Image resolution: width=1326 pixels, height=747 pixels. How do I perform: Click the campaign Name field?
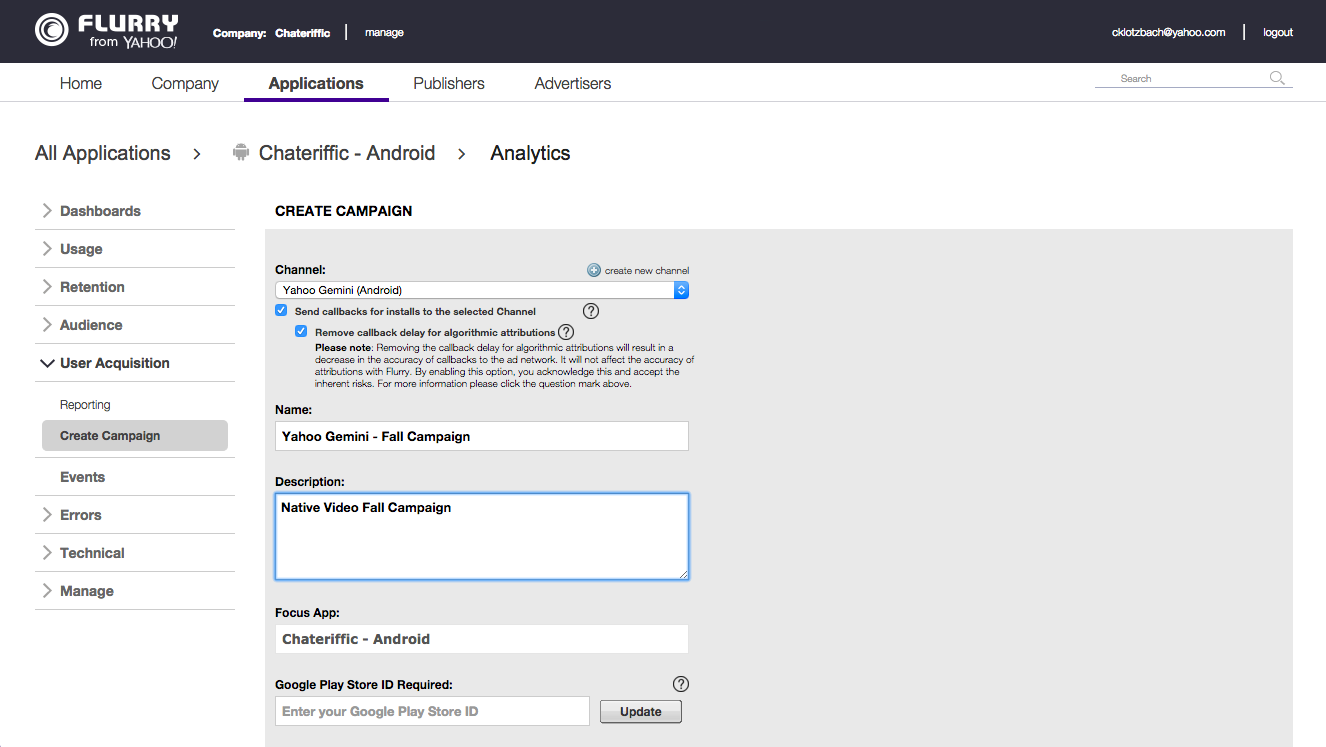pos(482,436)
